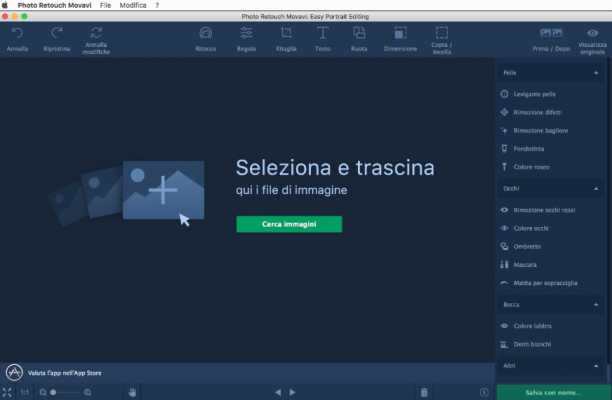Click the Ripristina redo icon
This screenshot has width=612, height=400.
click(57, 33)
